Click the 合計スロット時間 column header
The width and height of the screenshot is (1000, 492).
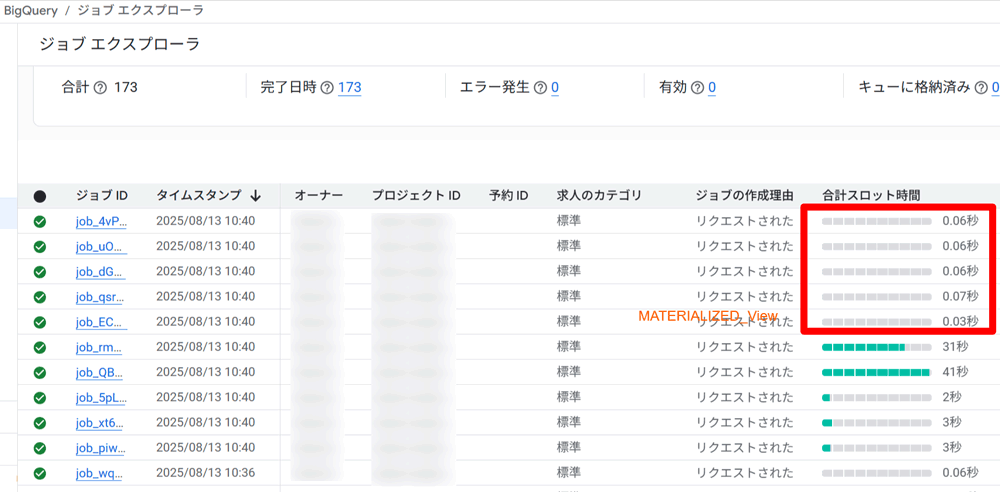(871, 195)
